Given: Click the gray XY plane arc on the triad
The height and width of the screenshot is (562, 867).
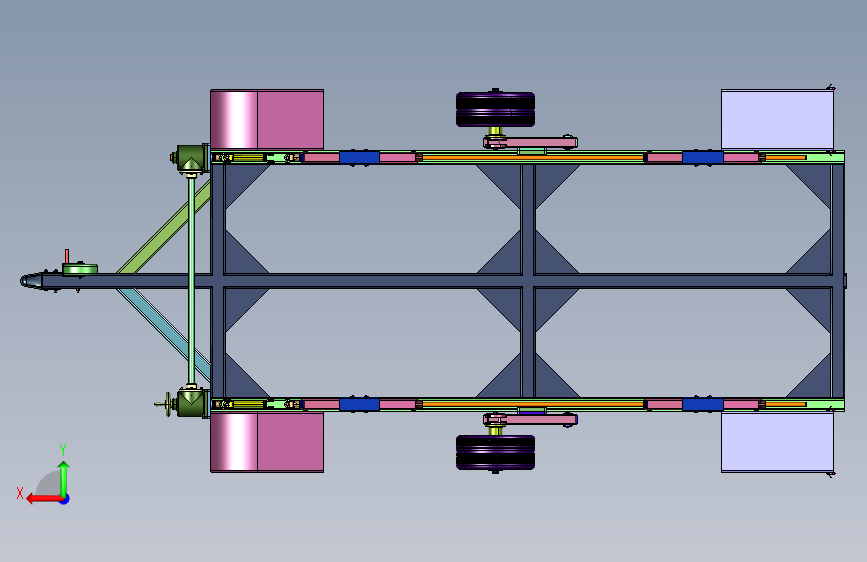Looking at the screenshot, I should pyautogui.click(x=49, y=484).
